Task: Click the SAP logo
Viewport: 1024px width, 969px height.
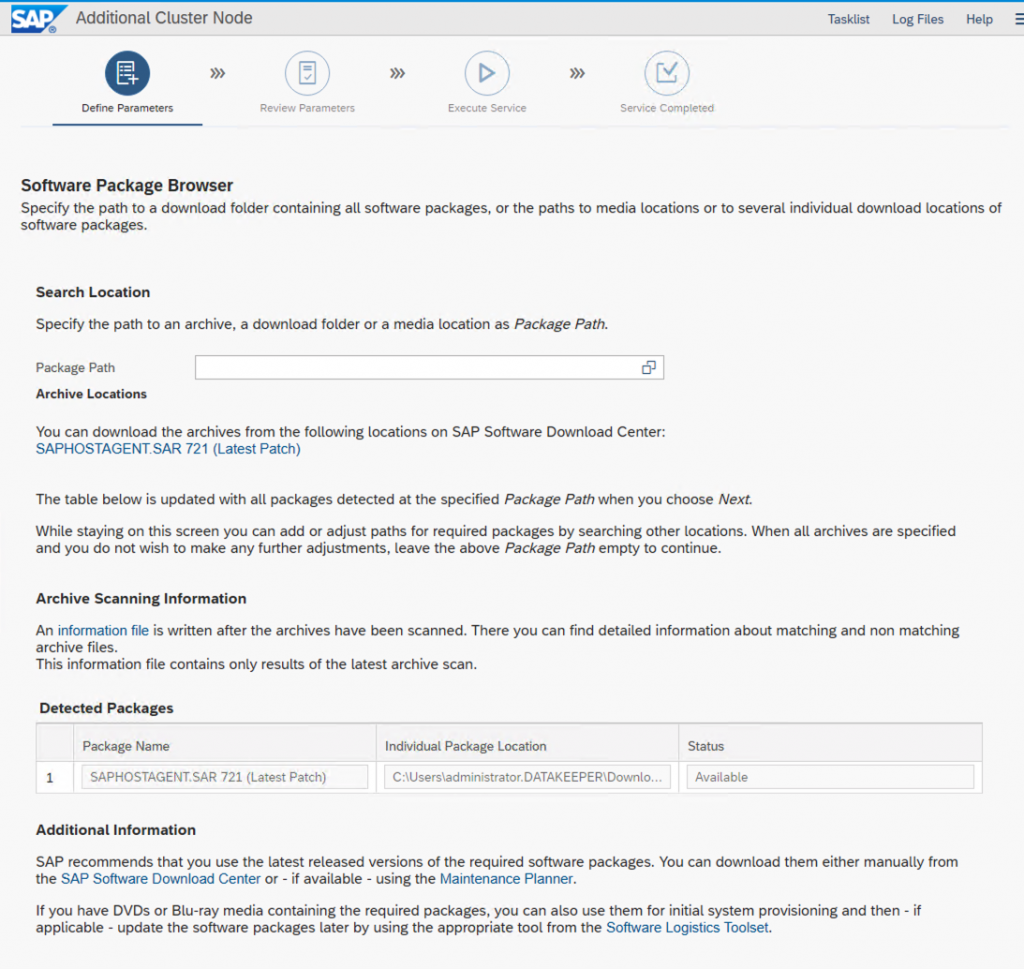Action: [38, 18]
